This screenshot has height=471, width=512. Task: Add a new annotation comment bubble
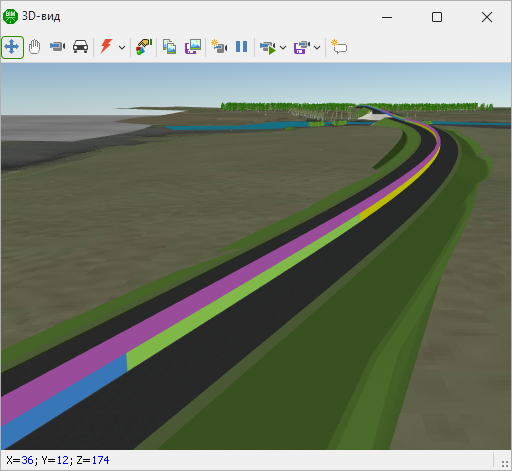coord(339,47)
